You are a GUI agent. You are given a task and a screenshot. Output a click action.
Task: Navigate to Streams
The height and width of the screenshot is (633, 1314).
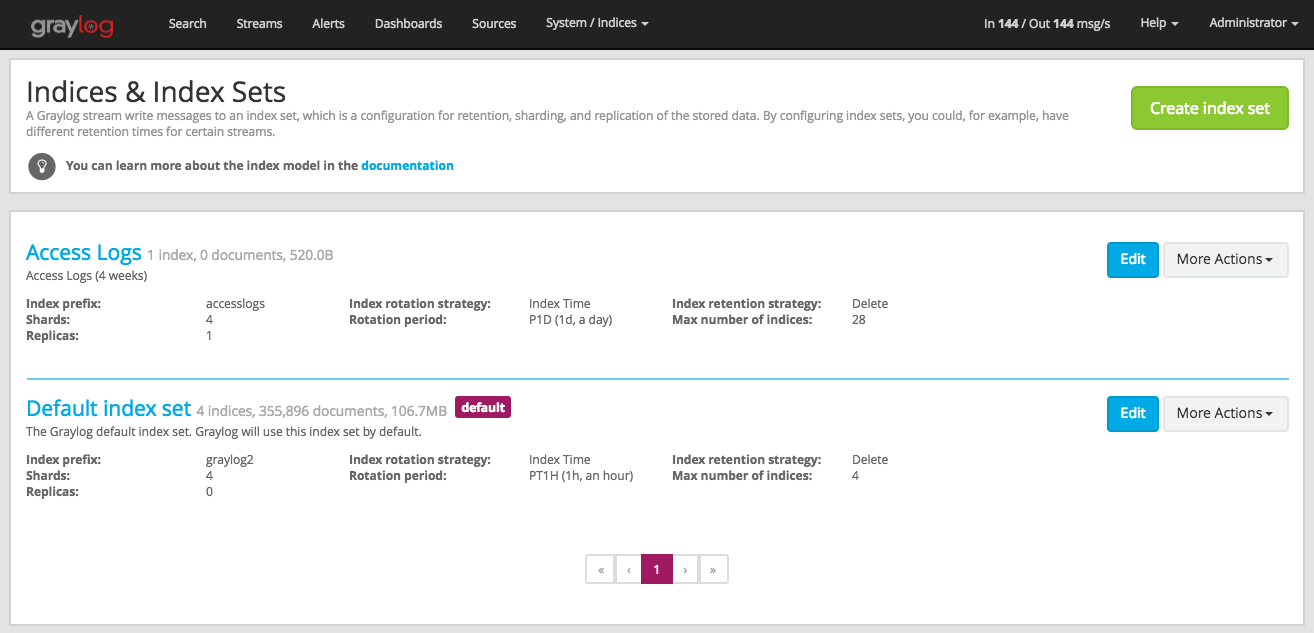259,23
